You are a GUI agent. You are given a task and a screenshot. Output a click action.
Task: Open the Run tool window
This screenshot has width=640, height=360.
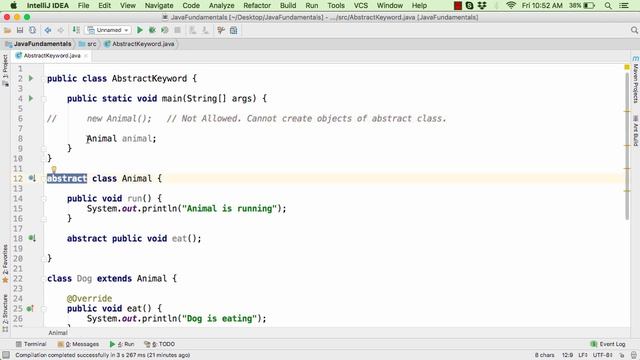pyautogui.click(x=122, y=344)
